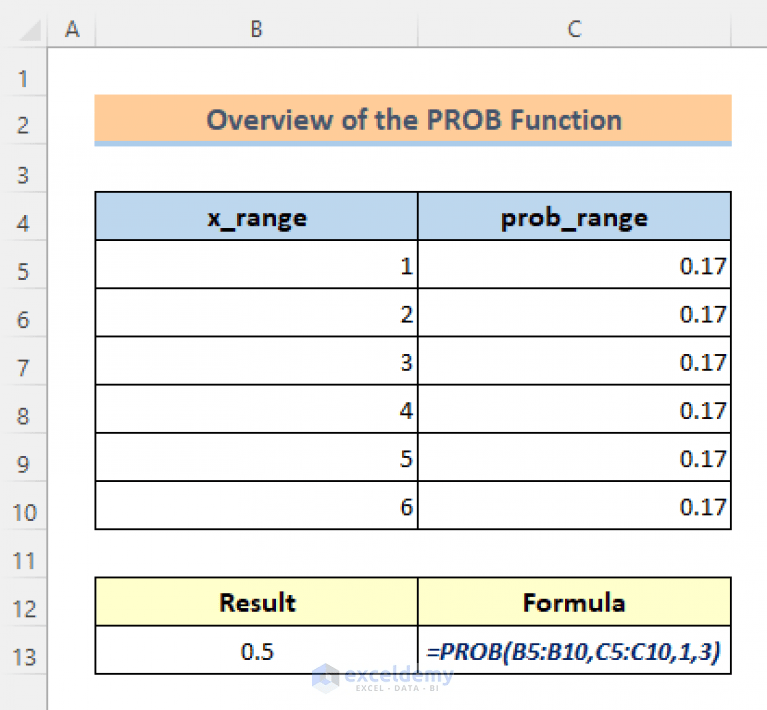
Task: Select cell B7 containing 3
Action: click(257, 361)
